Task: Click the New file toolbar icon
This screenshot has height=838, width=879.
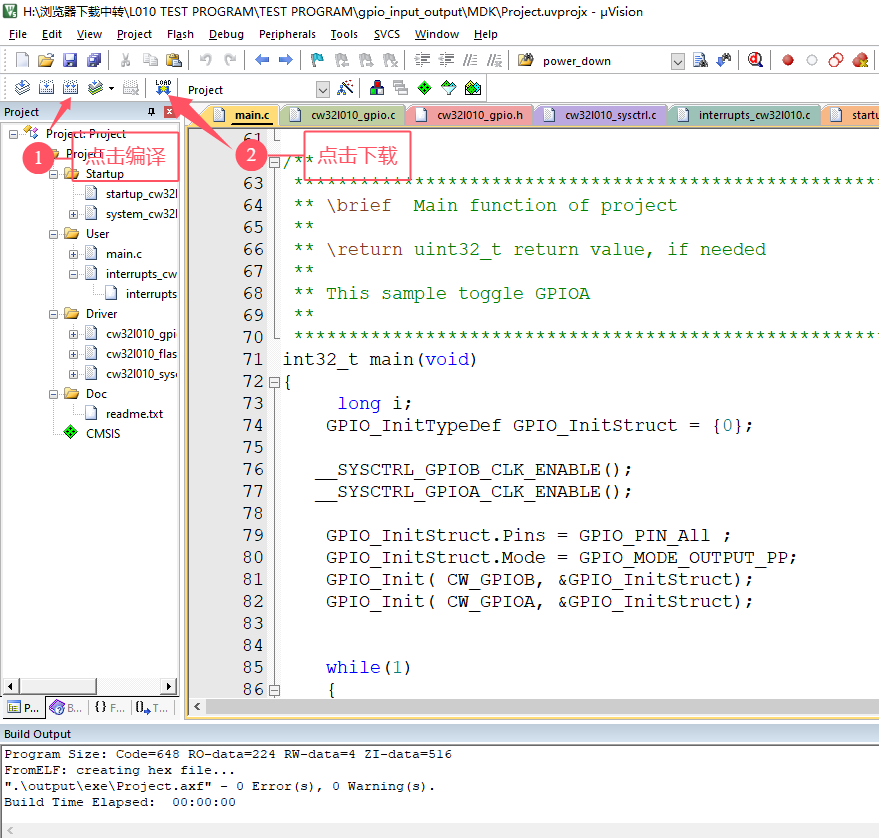Action: [22, 60]
